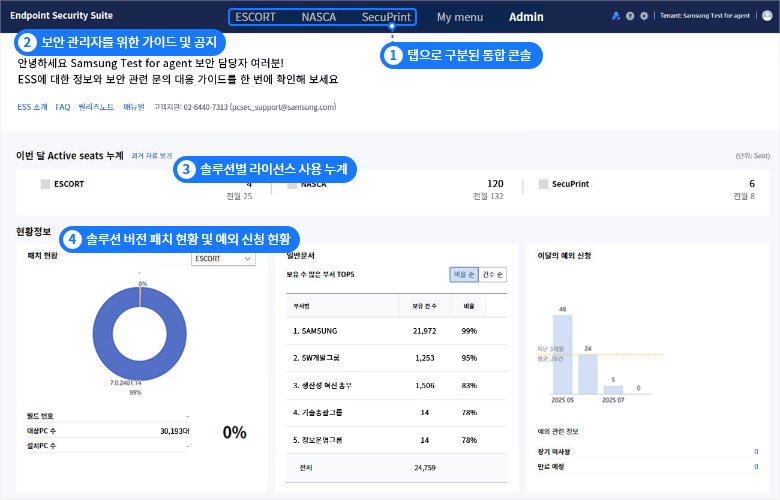Click the 비율 column header
This screenshot has height=500, width=780.
coord(469,306)
